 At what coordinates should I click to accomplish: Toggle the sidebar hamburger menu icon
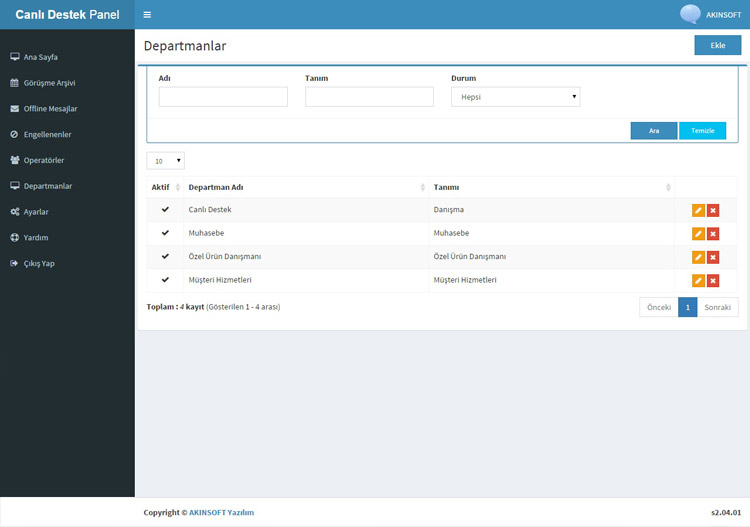tap(147, 15)
